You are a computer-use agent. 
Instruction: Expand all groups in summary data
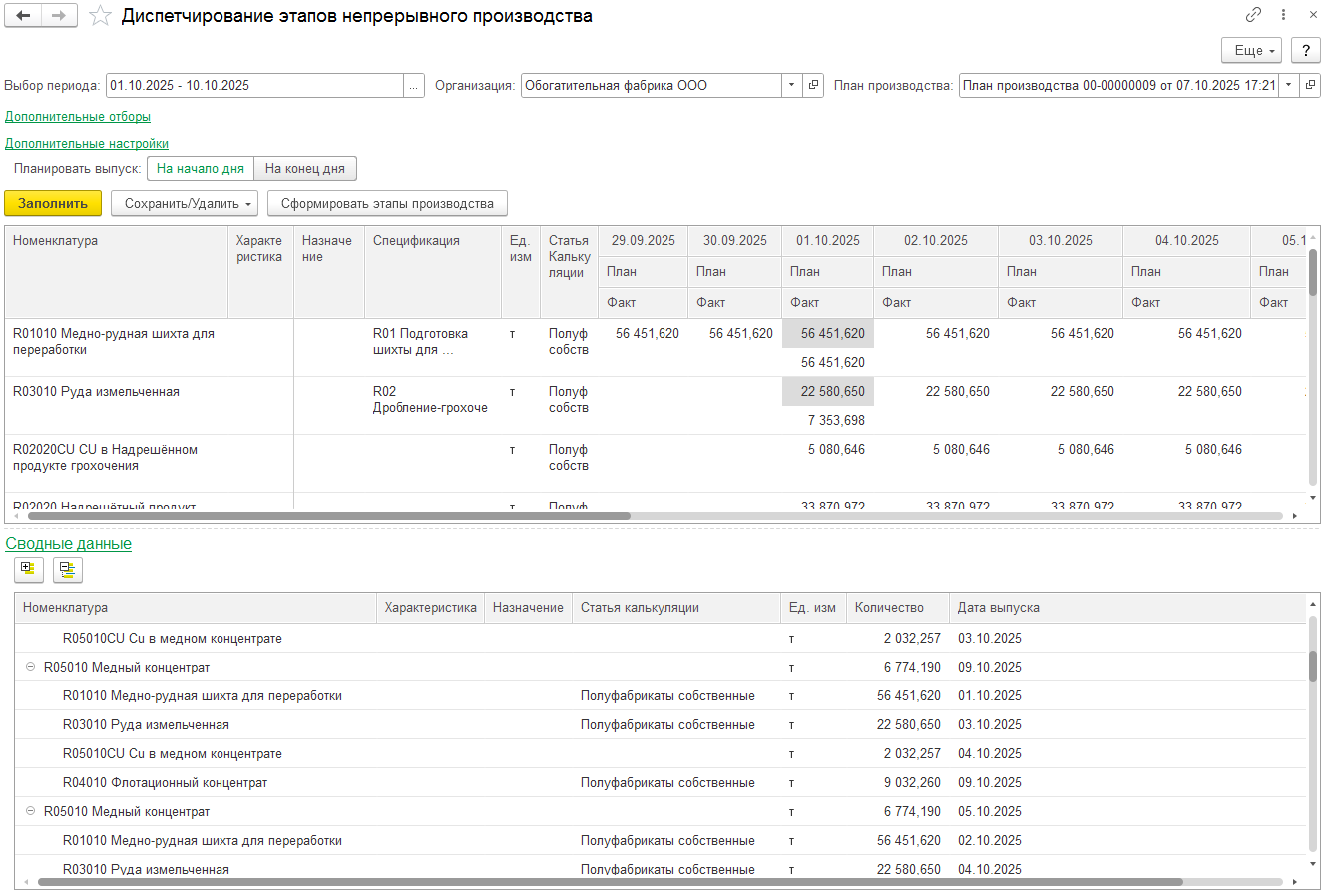point(29,570)
